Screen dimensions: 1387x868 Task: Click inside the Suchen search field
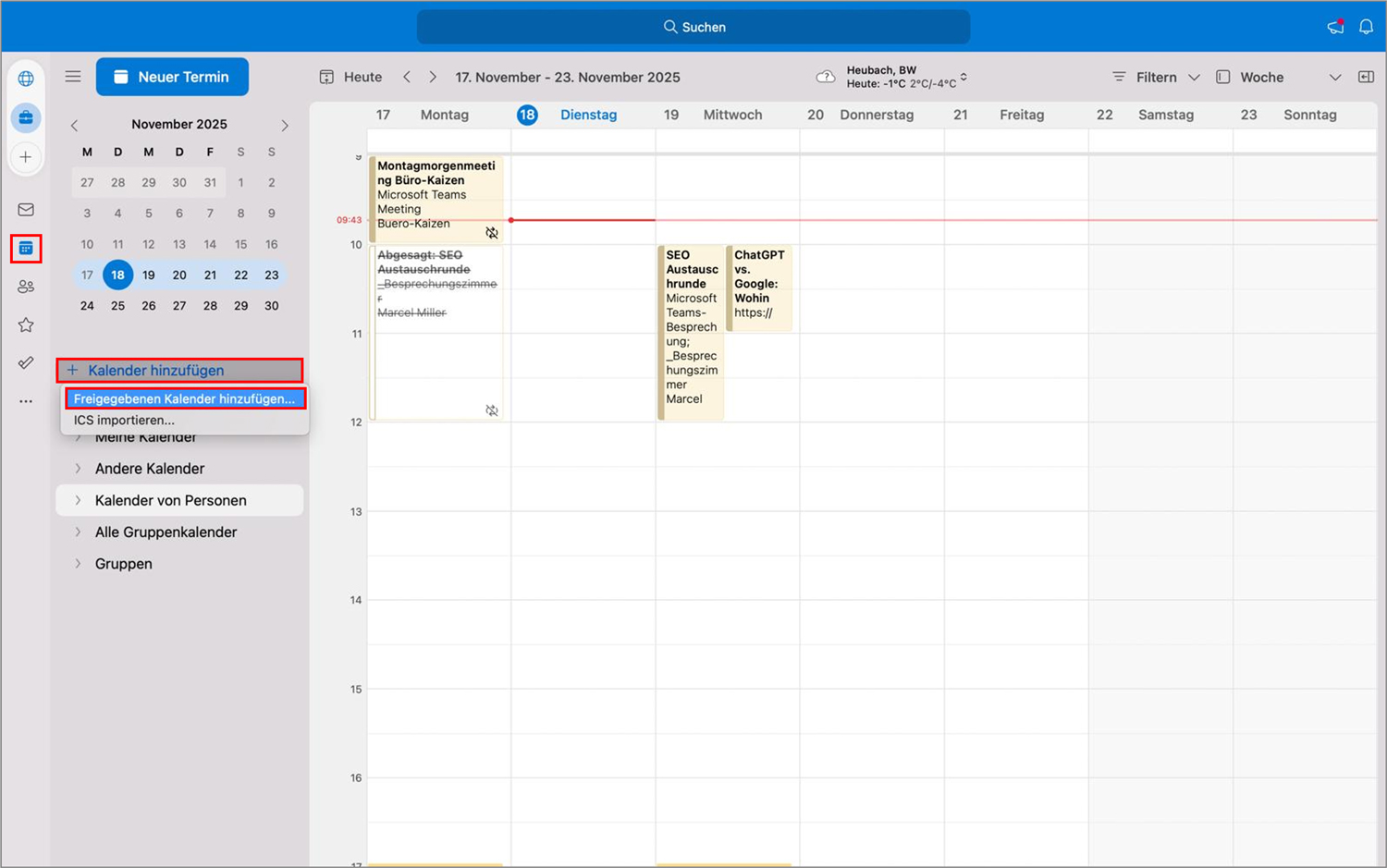(693, 26)
